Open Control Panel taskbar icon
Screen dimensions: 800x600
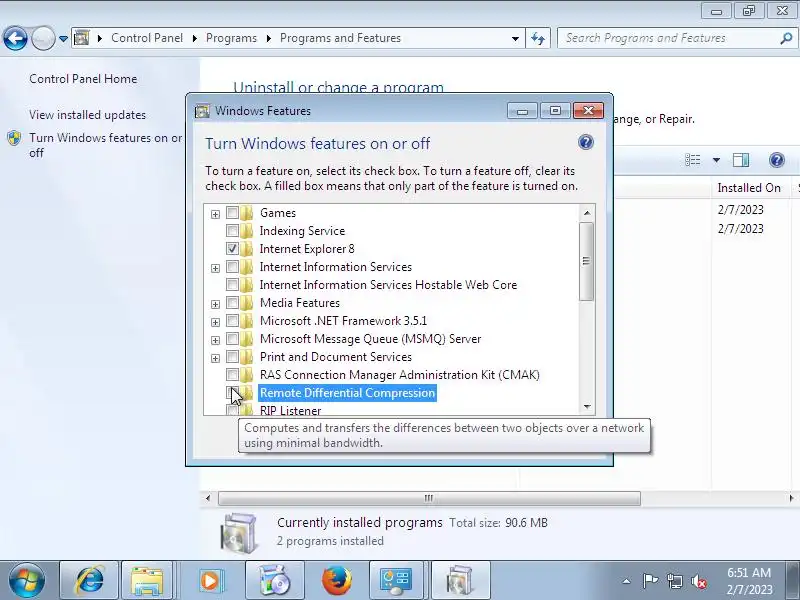[x=396, y=580]
